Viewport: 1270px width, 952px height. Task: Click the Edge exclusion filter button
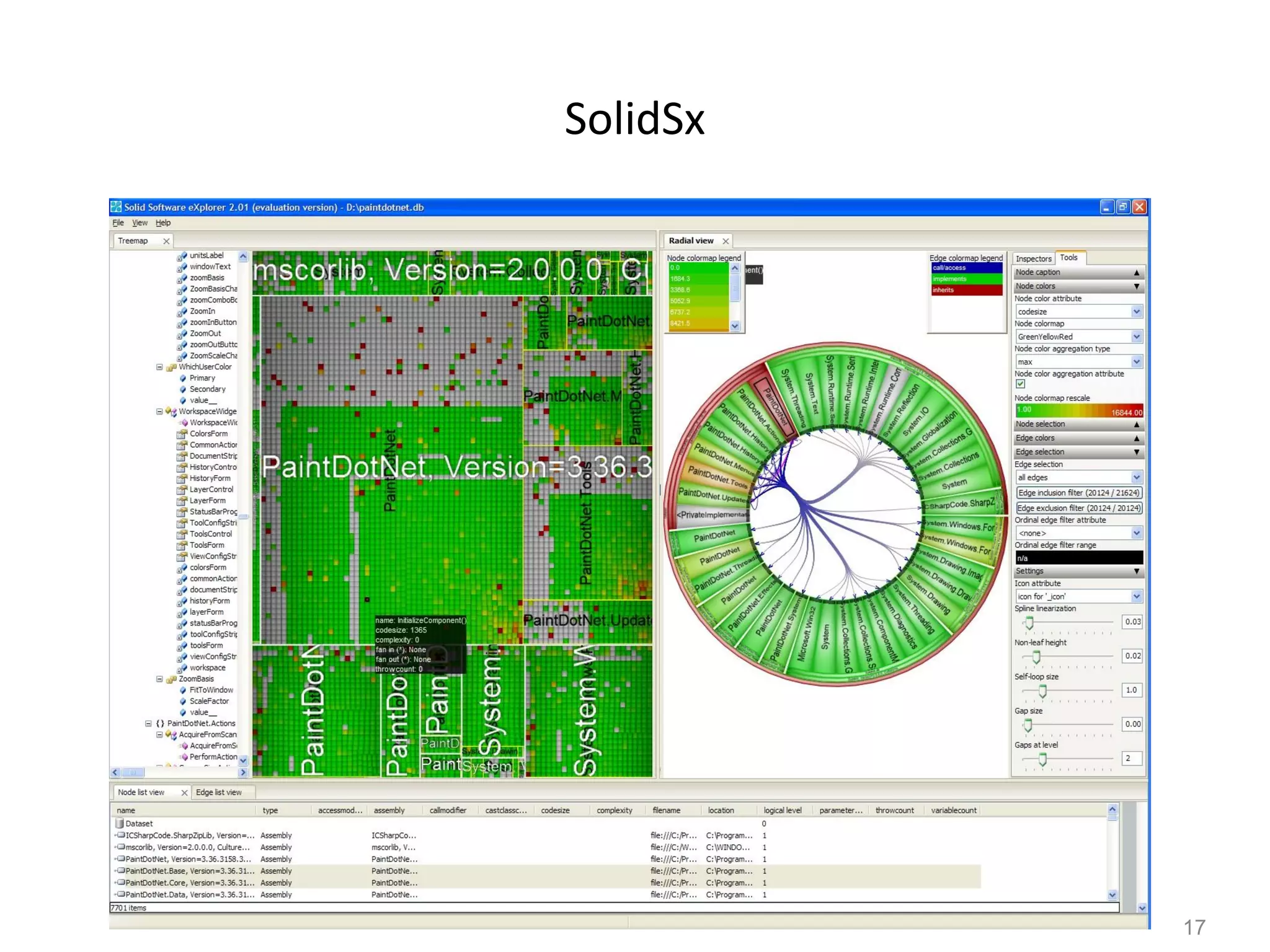(1079, 508)
